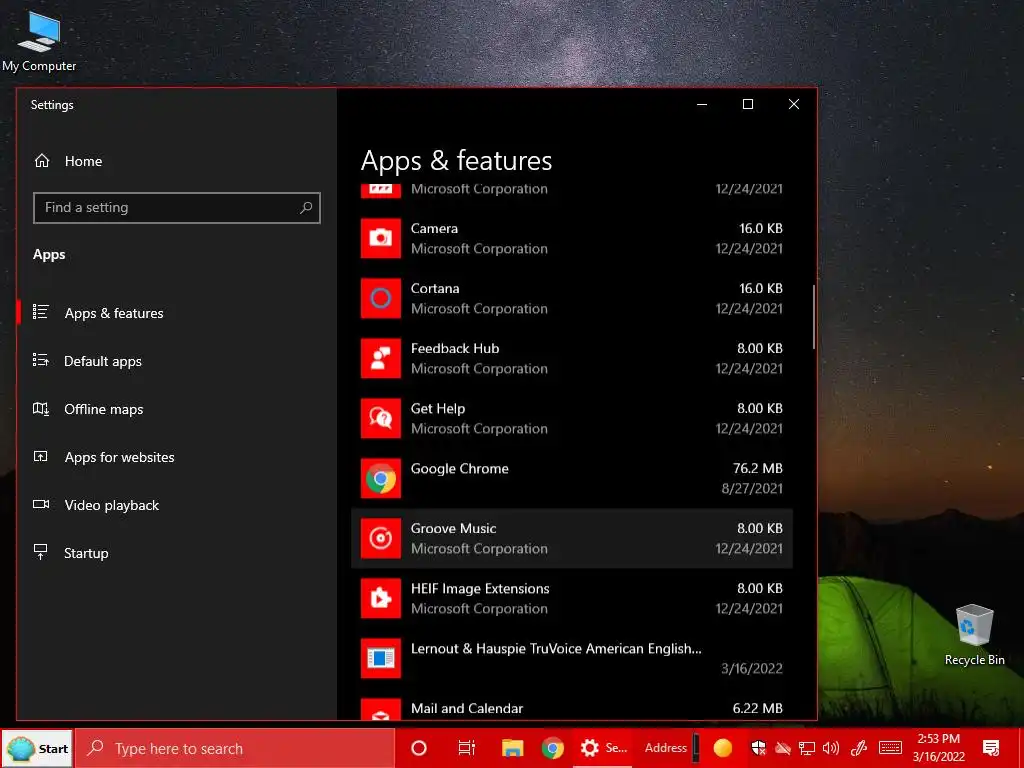Click the HEIF Image Extensions icon
Image resolution: width=1024 pixels, height=768 pixels.
pos(381,599)
